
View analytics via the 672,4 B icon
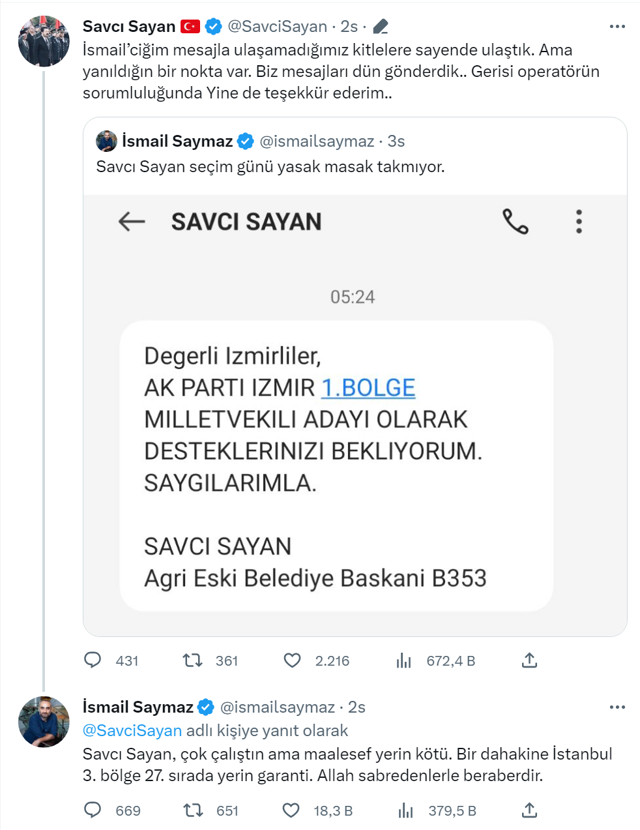pyautogui.click(x=404, y=660)
